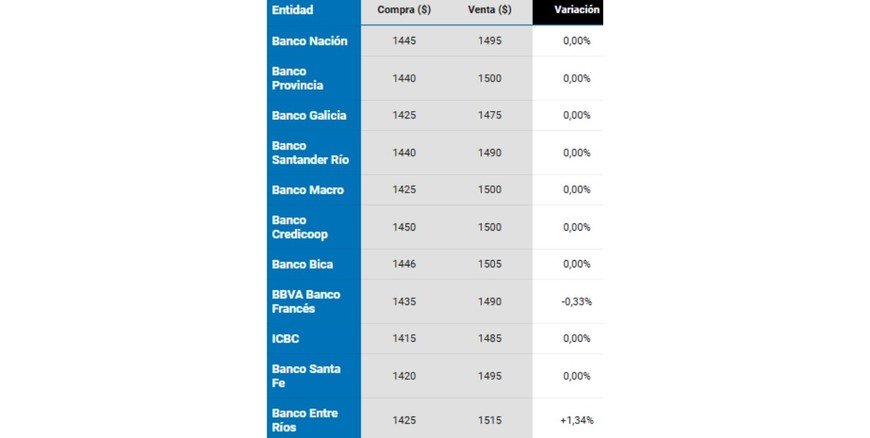Select the ICBC row label

[x=285, y=339]
